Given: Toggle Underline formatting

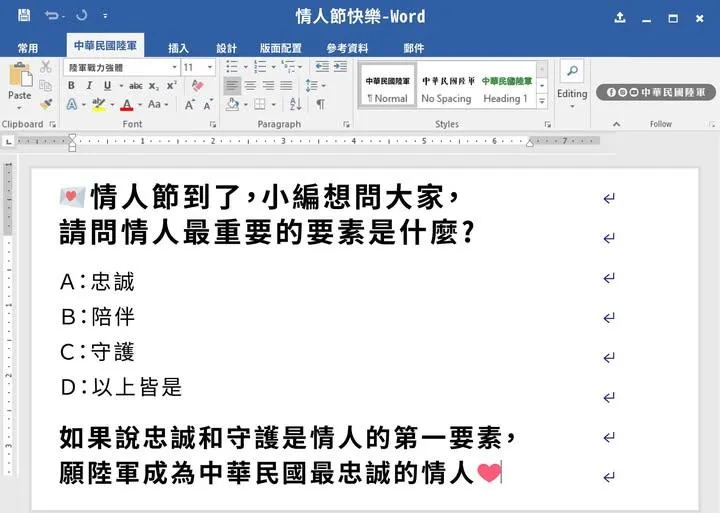Looking at the screenshot, I should click(x=107, y=85).
